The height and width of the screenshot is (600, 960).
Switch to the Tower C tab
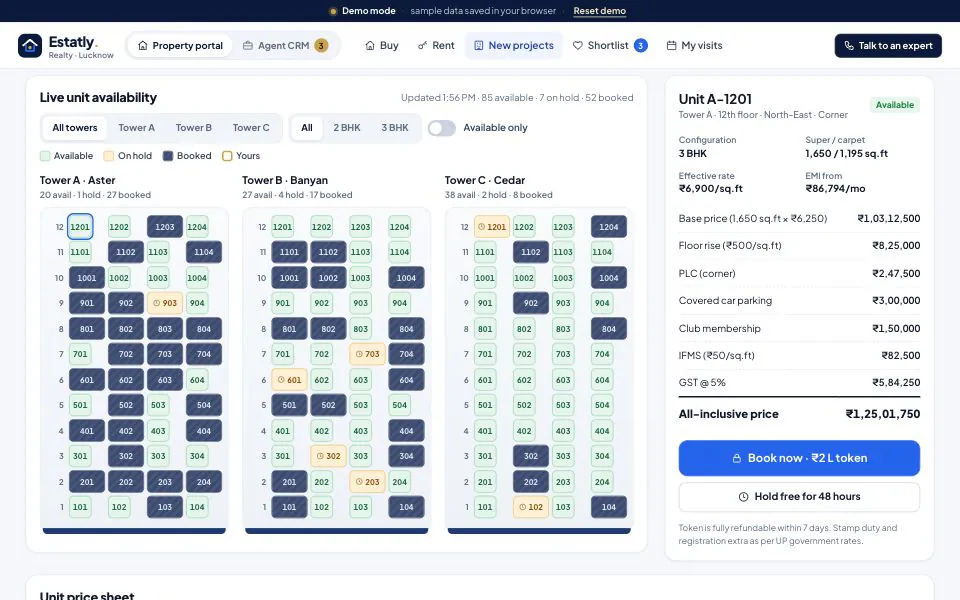coord(251,128)
